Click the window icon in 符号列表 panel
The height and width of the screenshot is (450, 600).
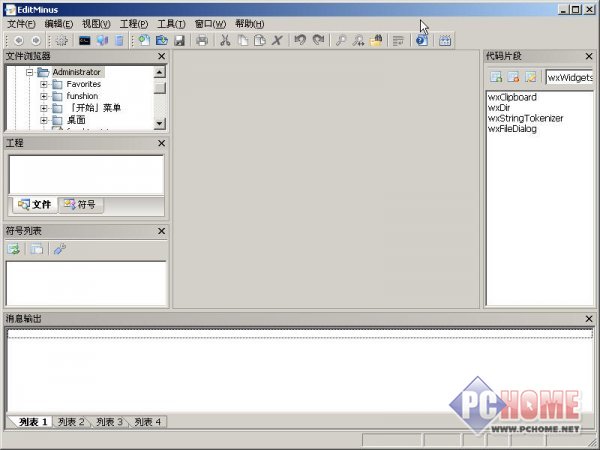click(x=37, y=249)
